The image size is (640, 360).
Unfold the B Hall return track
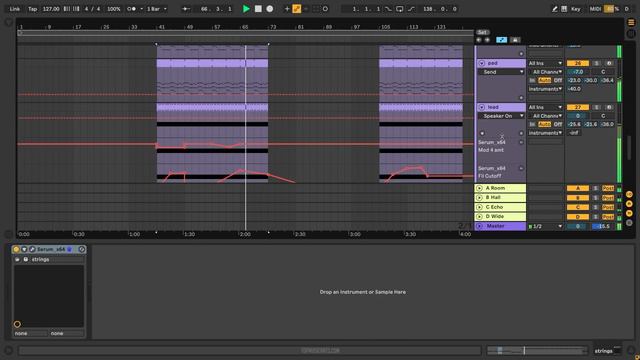pyautogui.click(x=480, y=198)
